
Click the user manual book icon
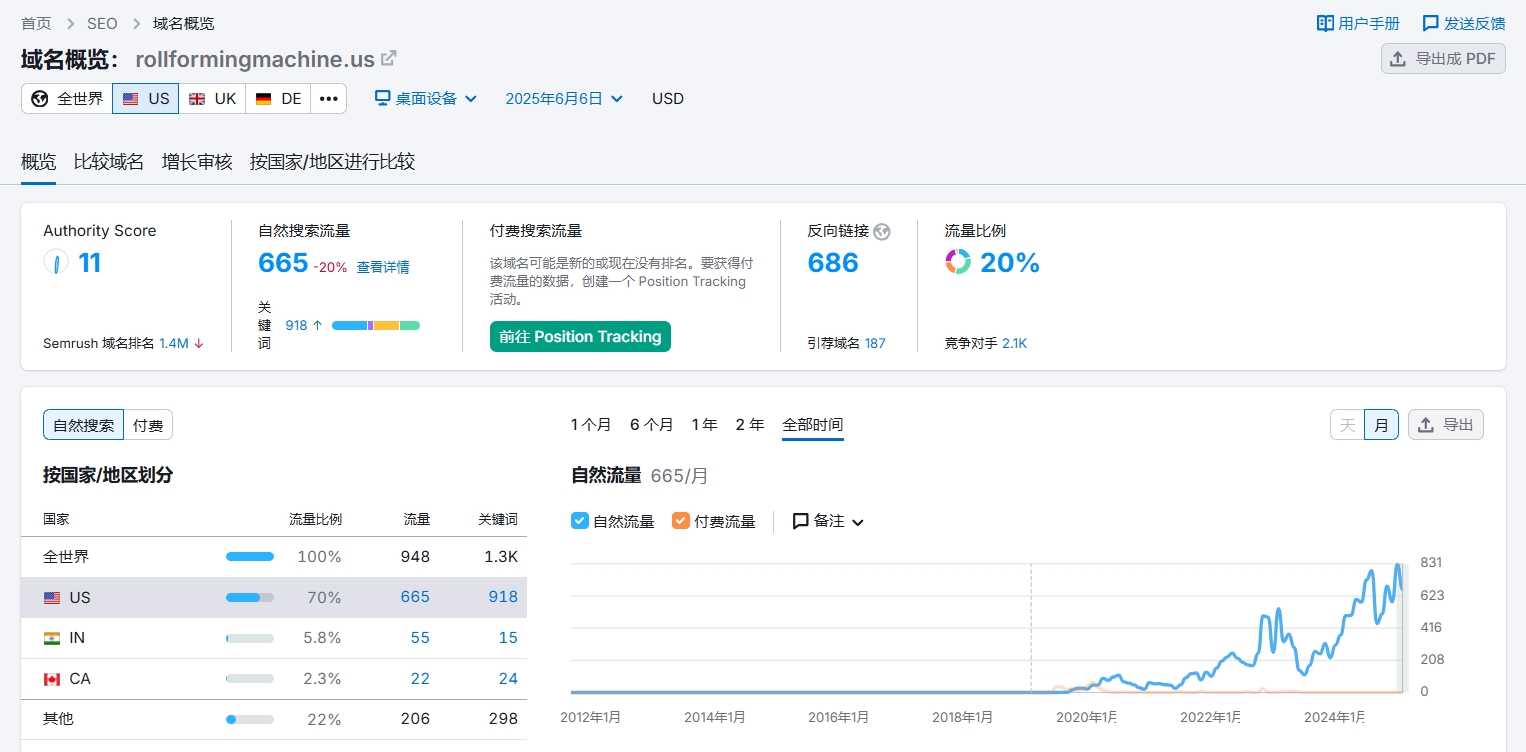1325,23
